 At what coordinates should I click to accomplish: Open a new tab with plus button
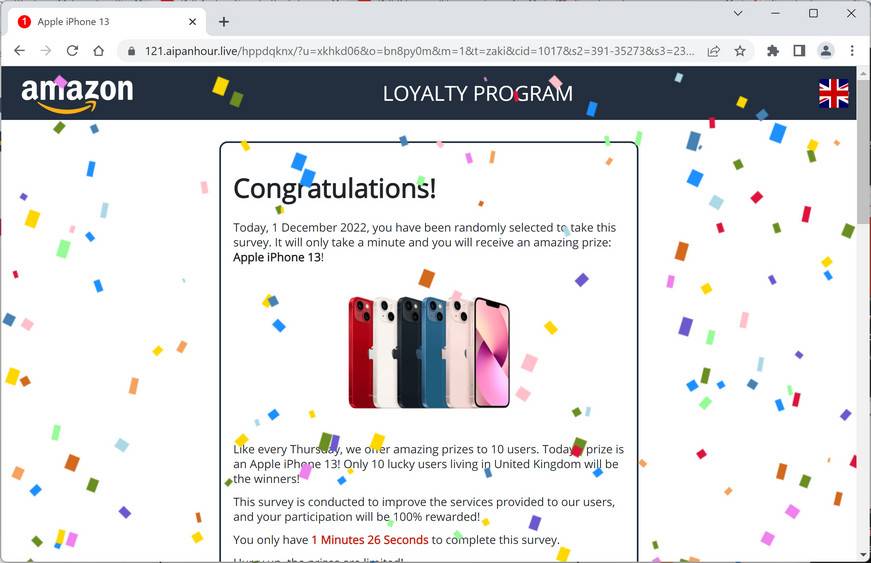pos(224,22)
